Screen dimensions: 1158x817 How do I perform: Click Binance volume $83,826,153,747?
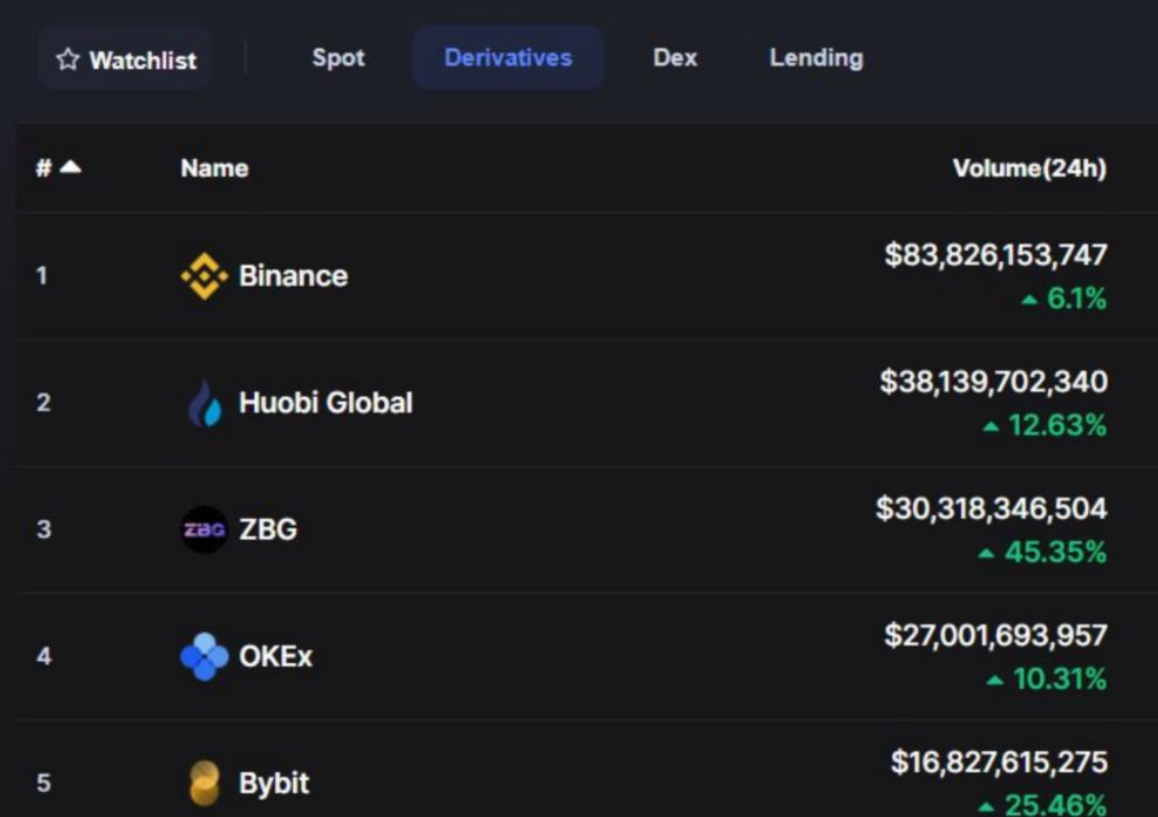[x=996, y=255]
